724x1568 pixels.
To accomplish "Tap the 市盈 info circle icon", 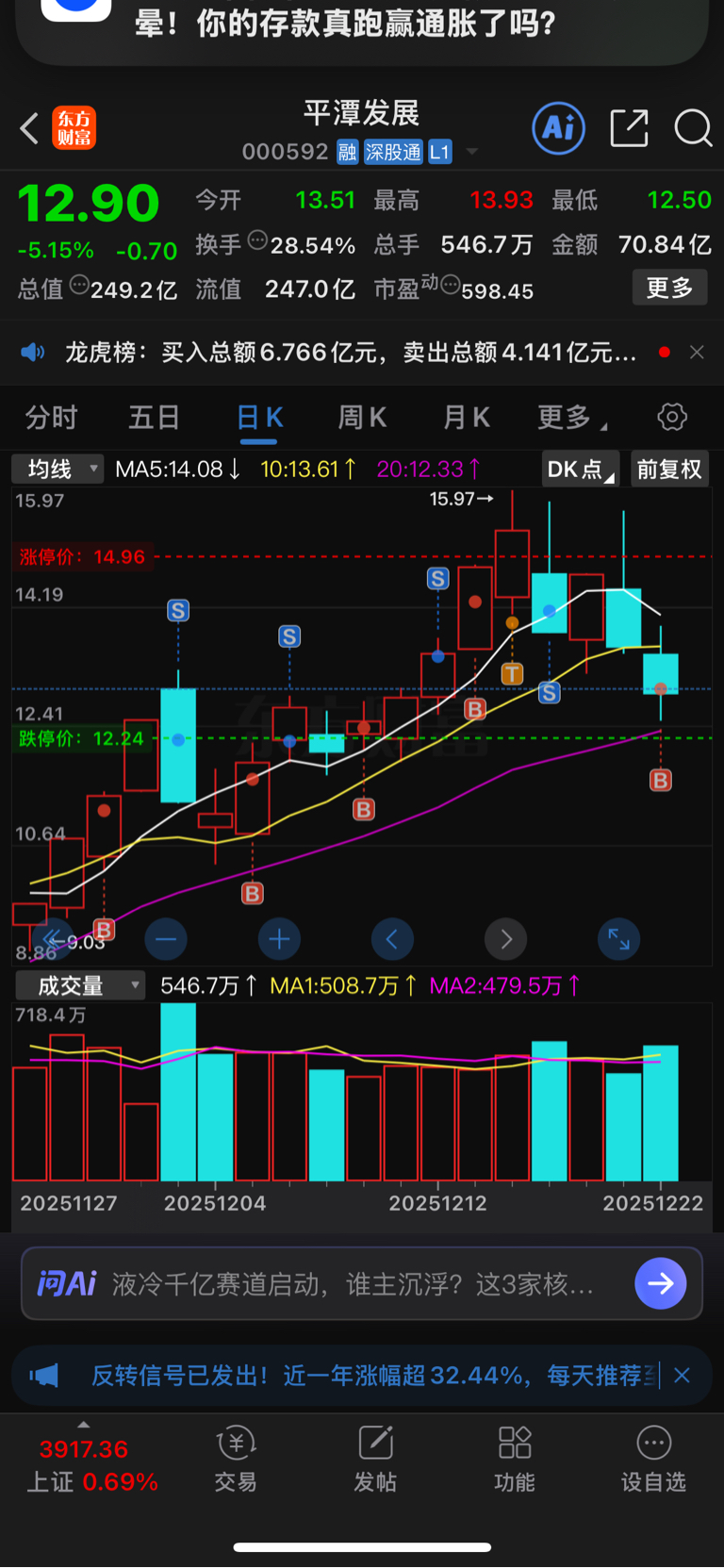I will click(451, 284).
